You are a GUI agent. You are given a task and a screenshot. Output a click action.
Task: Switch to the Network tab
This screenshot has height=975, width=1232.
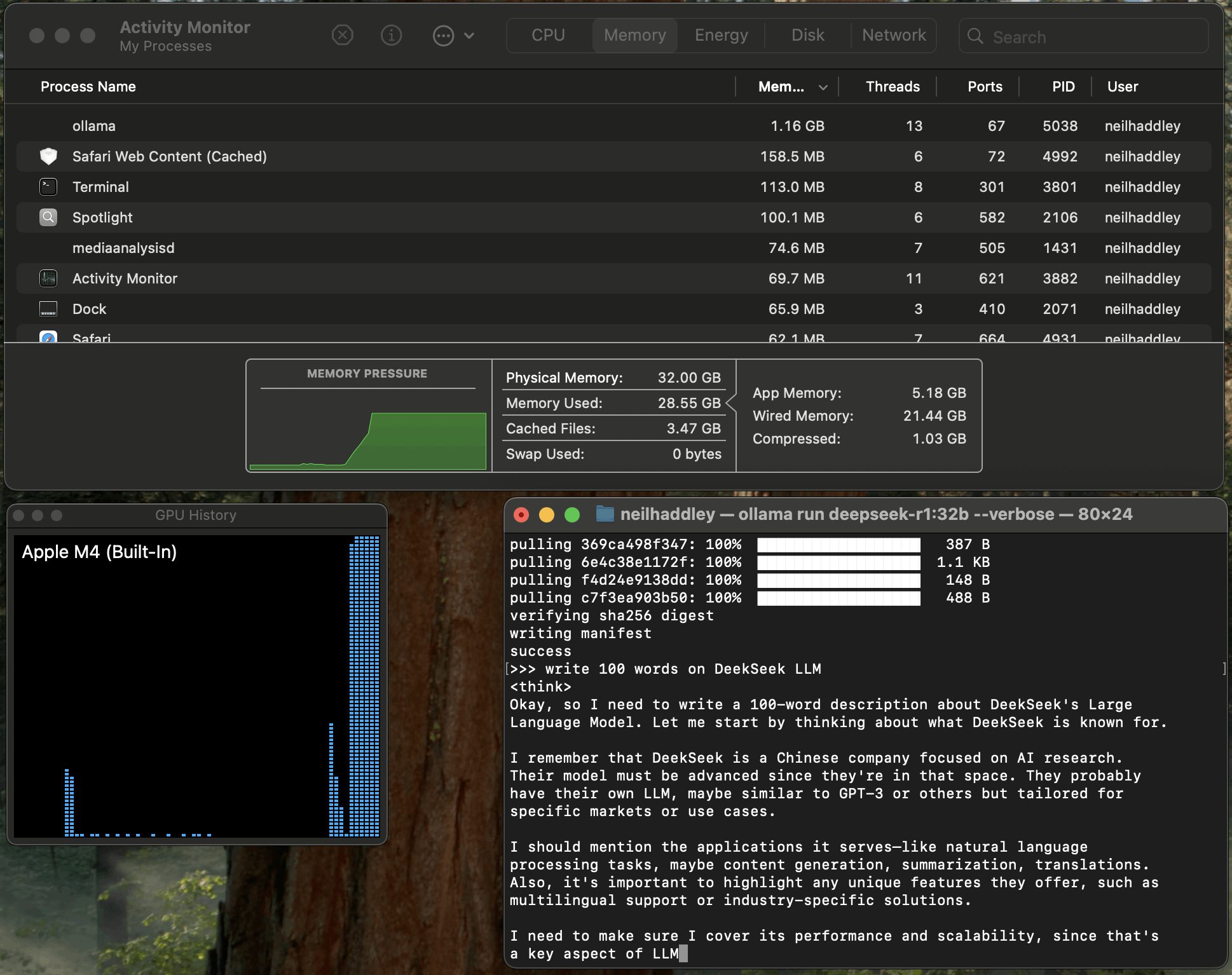[x=893, y=35]
